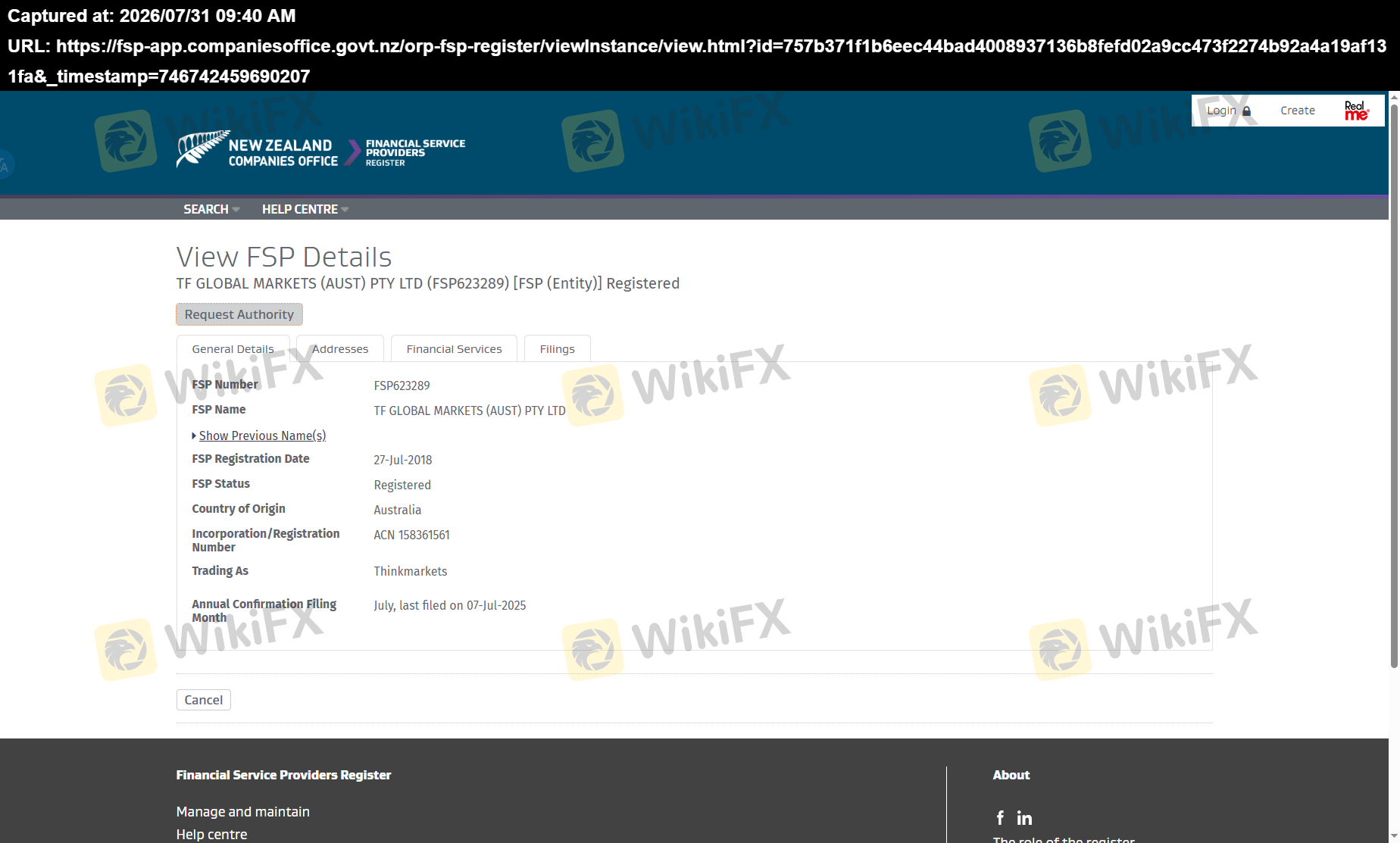
Task: Click the New Zealand Companies Office fern logo
Action: tap(258, 149)
